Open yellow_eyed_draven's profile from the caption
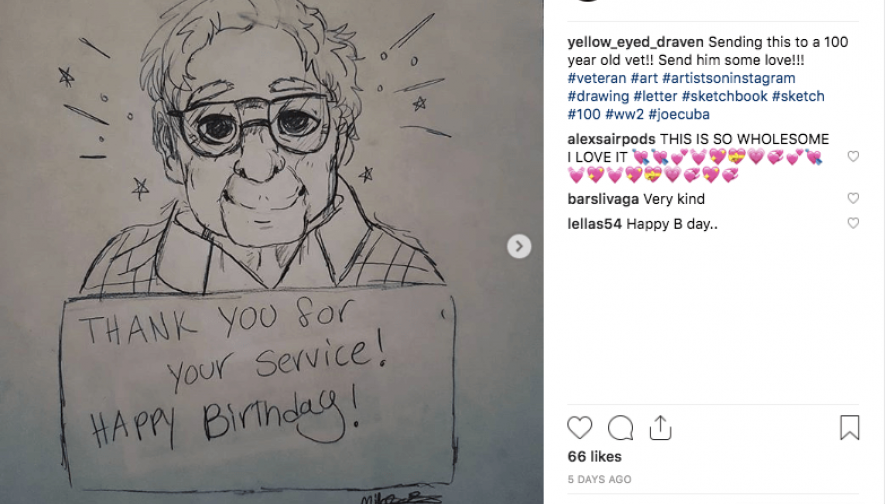This screenshot has height=504, width=885. [x=635, y=42]
